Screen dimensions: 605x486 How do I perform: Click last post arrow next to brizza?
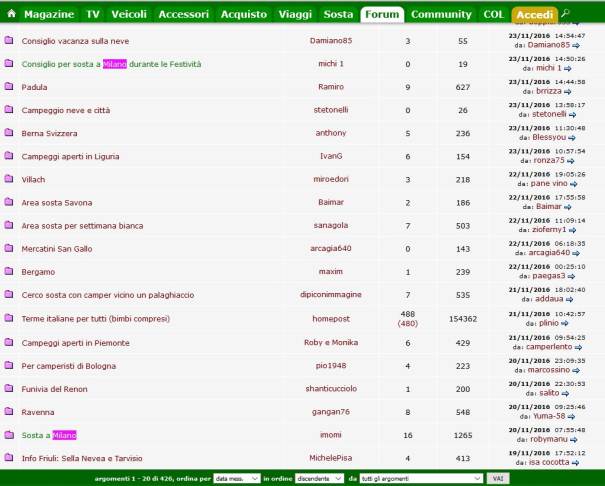[569, 91]
